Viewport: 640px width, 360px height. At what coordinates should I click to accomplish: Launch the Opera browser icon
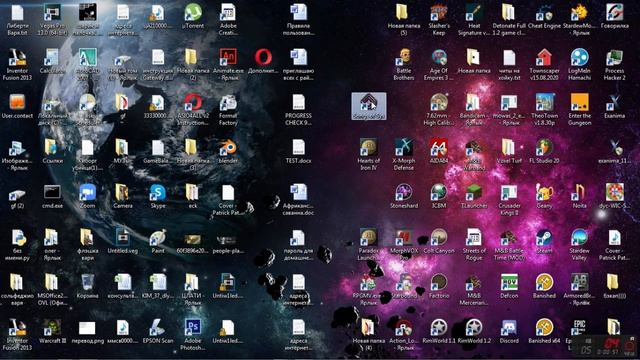[x=263, y=61]
